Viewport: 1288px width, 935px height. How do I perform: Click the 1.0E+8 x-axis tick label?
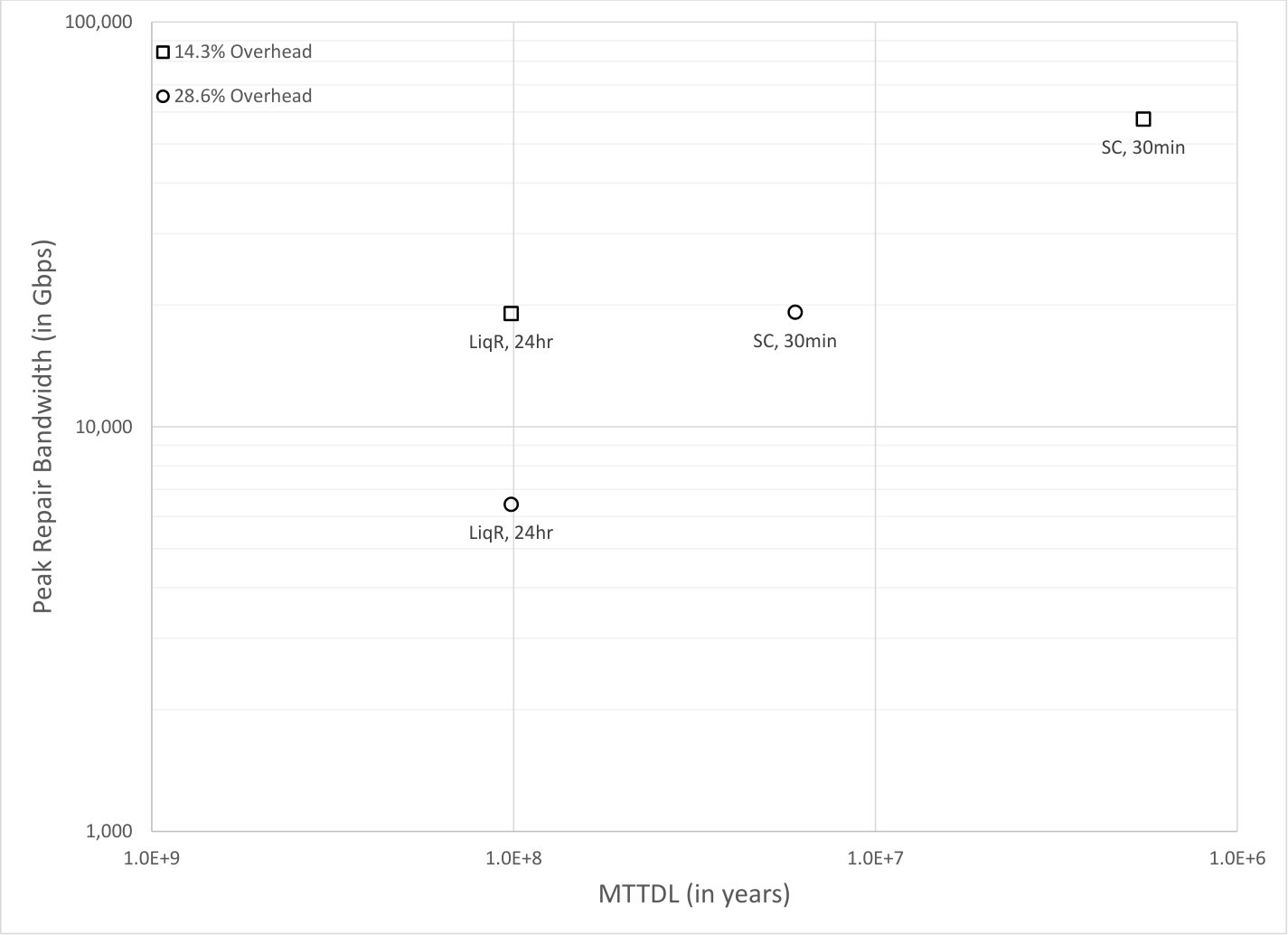(513, 856)
